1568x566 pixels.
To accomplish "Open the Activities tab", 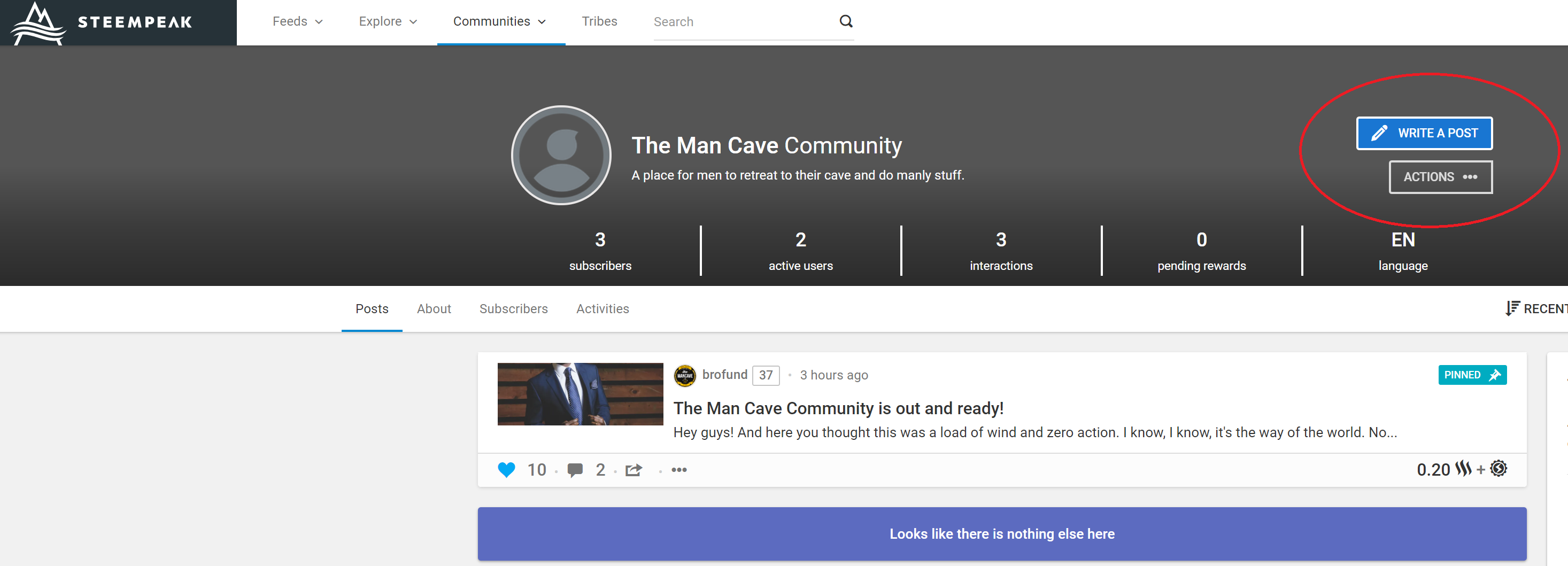I will (602, 309).
